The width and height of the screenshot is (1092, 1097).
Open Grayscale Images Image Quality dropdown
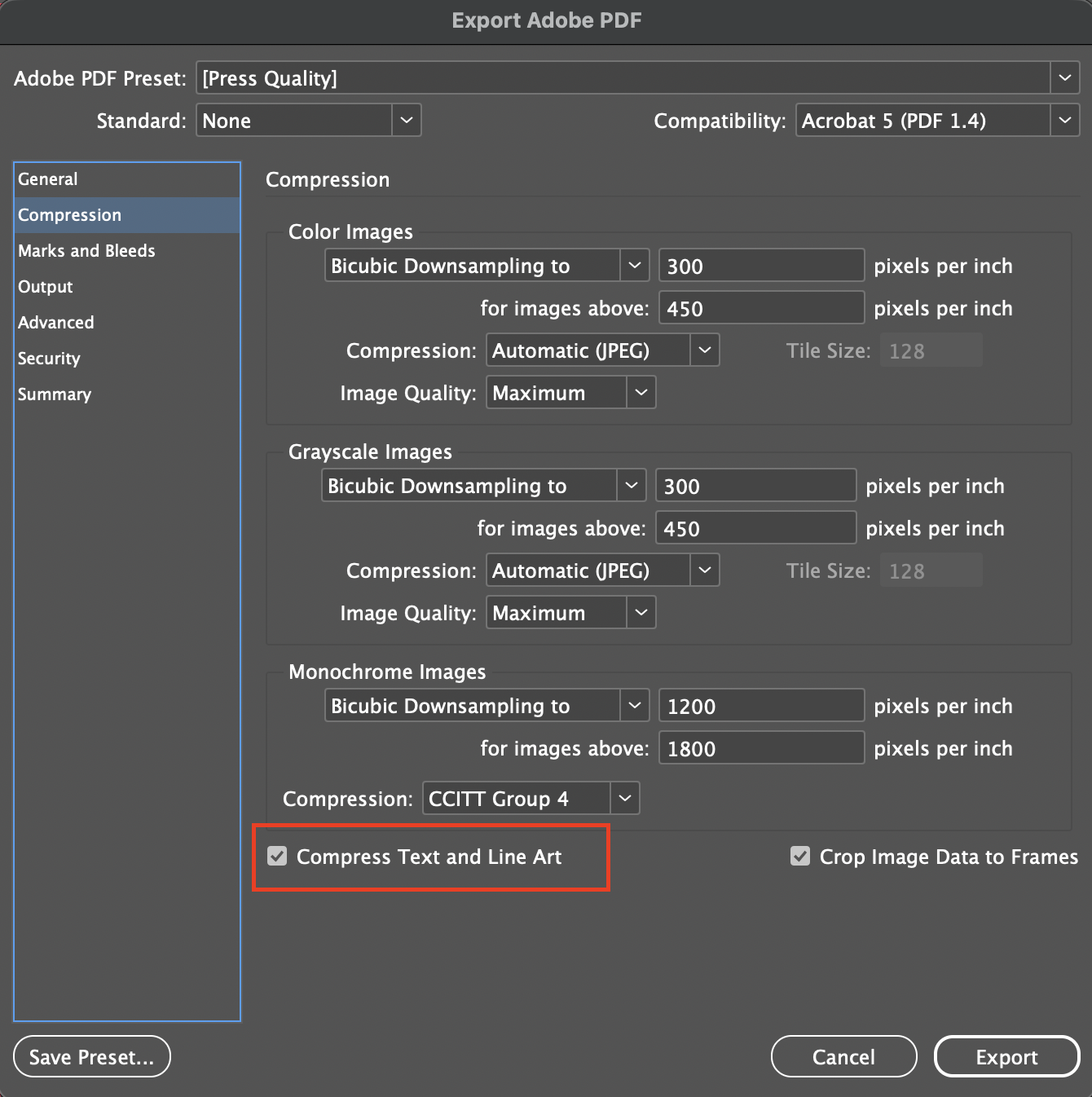pos(571,613)
